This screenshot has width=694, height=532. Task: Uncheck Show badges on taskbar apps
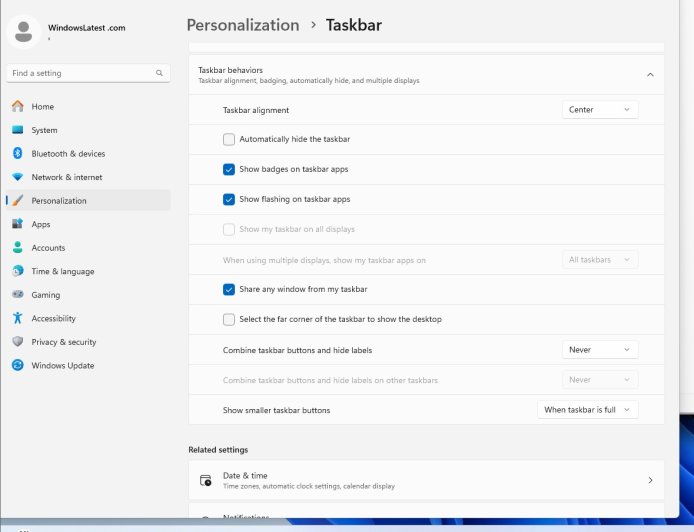click(x=229, y=169)
